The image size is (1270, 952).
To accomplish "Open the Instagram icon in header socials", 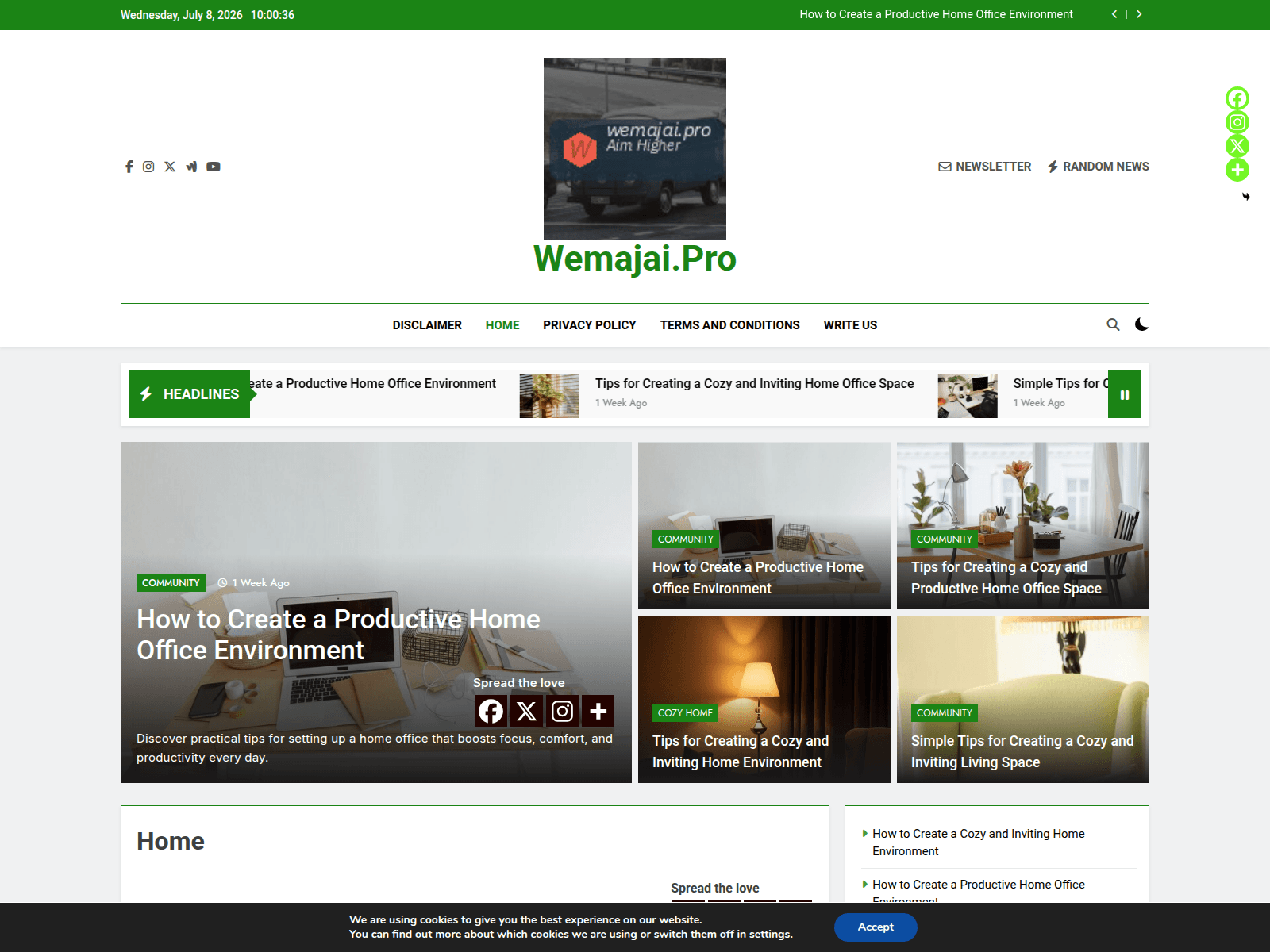I will click(148, 167).
